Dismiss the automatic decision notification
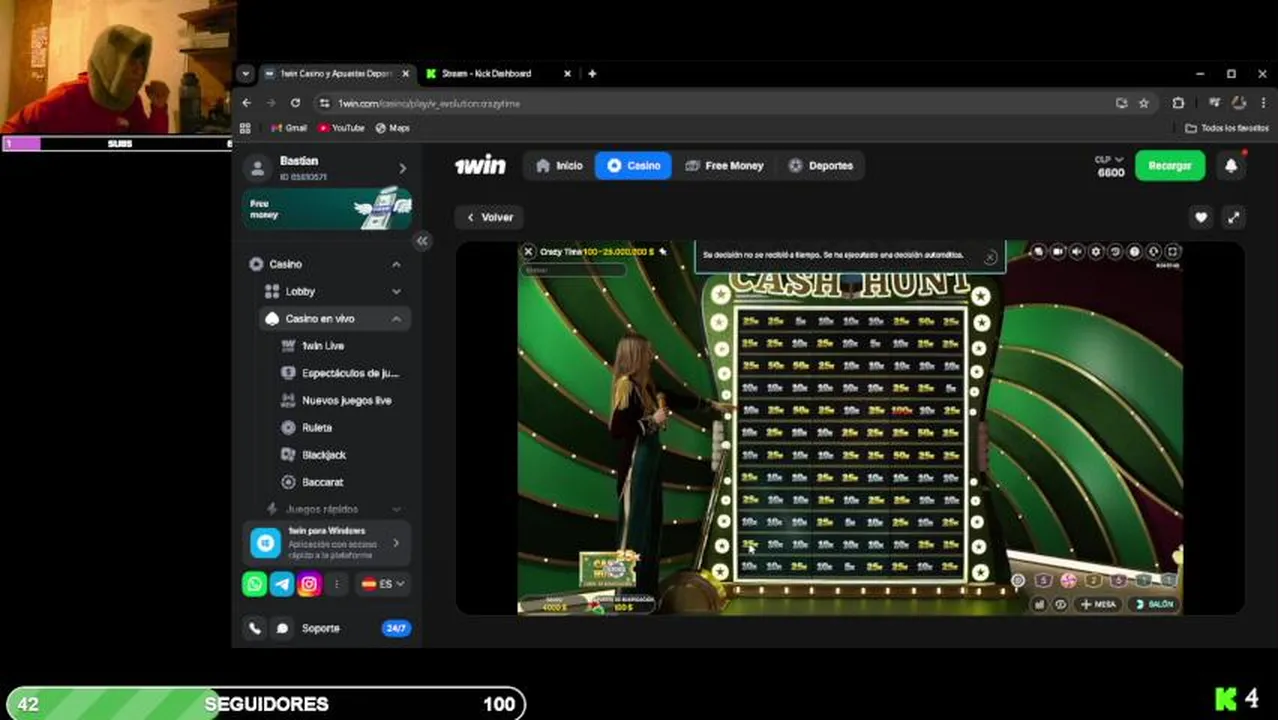 click(x=990, y=257)
